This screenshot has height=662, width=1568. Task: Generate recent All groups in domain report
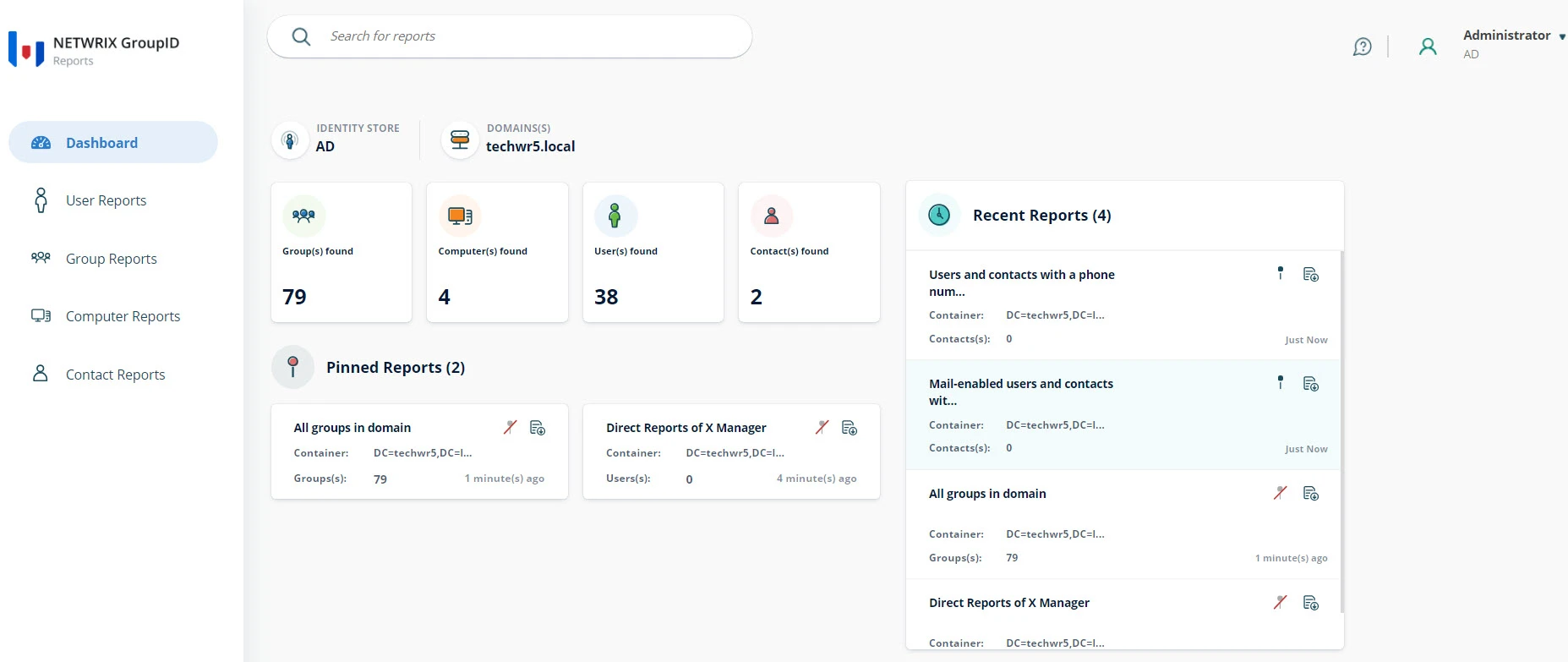[x=1311, y=493]
